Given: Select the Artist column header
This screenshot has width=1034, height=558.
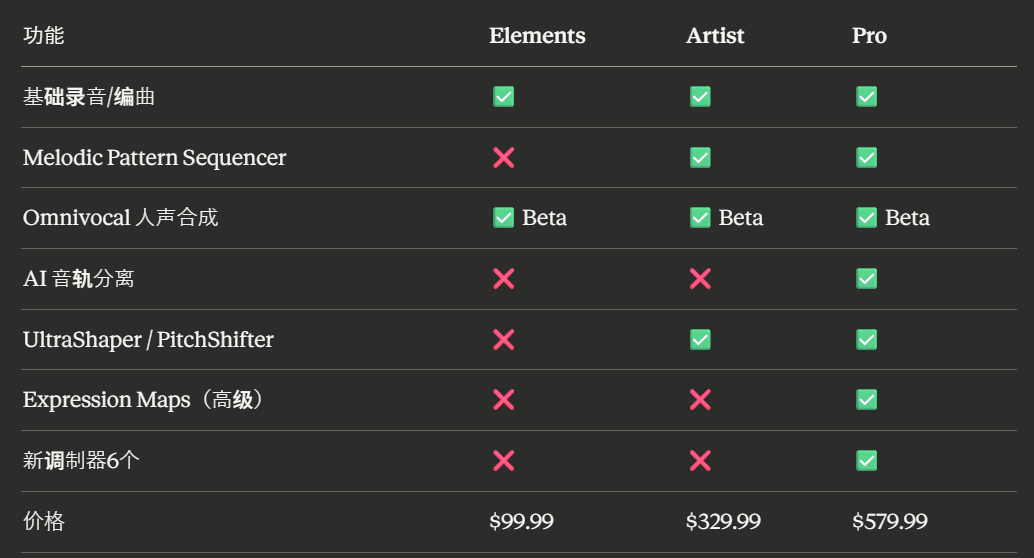Looking at the screenshot, I should 715,36.
